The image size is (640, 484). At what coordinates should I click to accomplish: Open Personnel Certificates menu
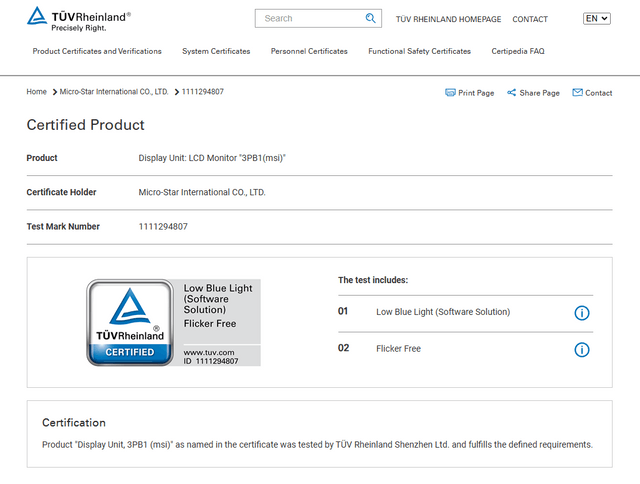click(309, 51)
